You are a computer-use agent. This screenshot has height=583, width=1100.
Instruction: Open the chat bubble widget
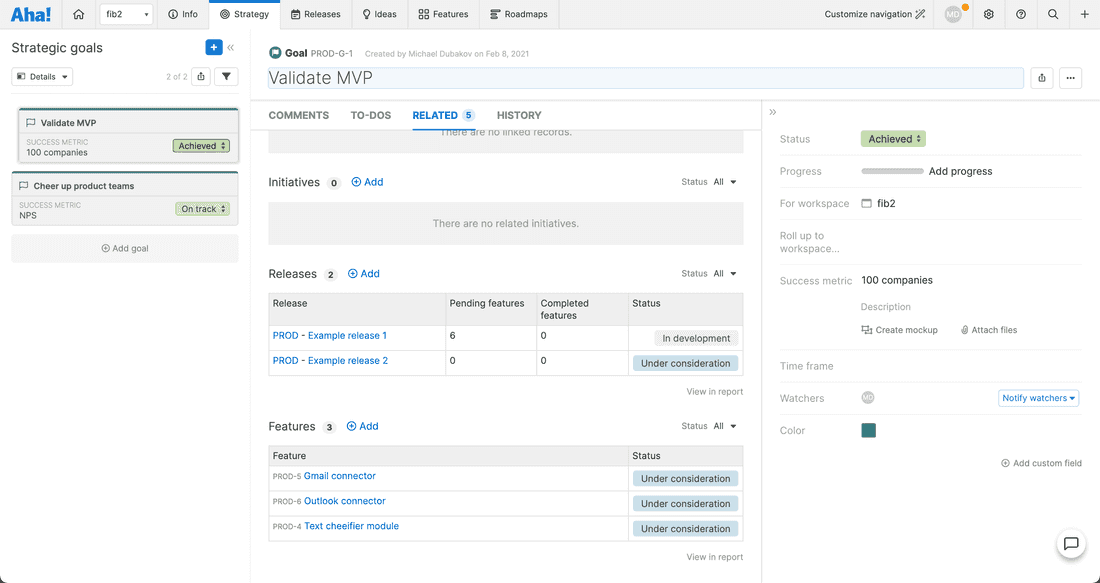1071,544
